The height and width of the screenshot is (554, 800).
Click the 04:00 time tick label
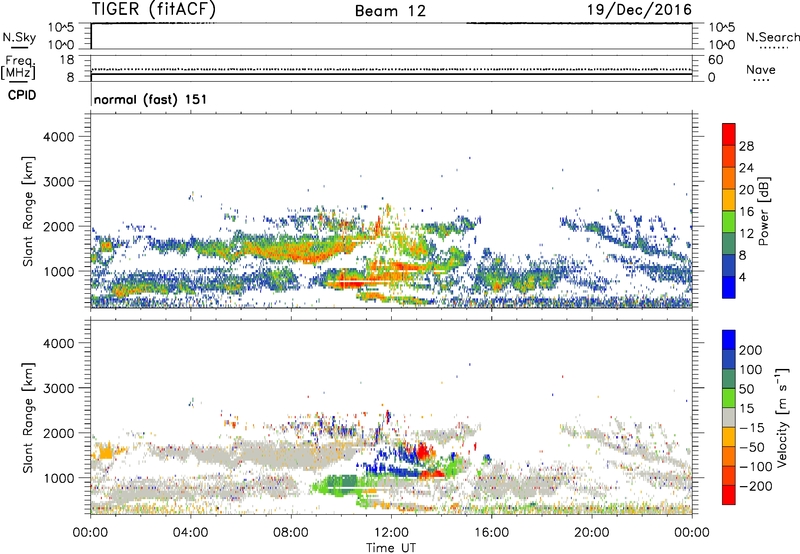[190, 533]
